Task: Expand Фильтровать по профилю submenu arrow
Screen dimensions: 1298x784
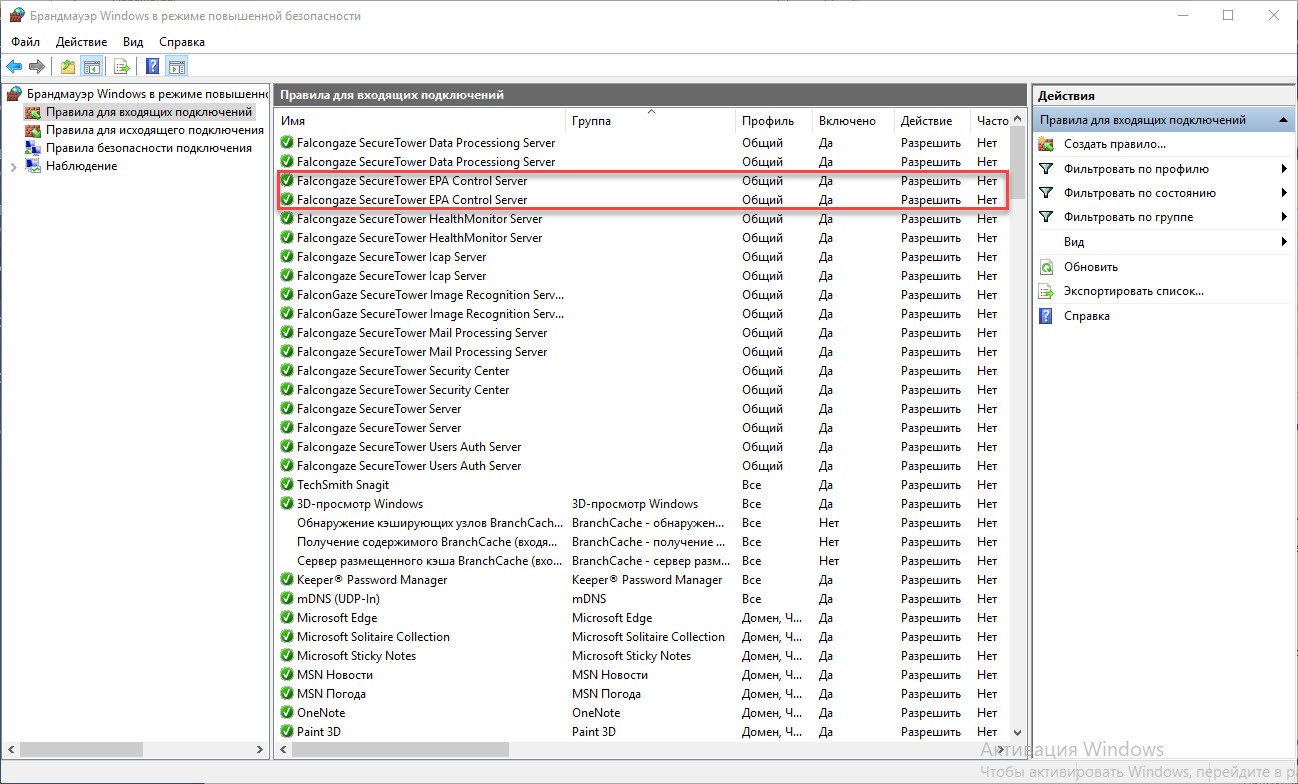Action: (1283, 169)
